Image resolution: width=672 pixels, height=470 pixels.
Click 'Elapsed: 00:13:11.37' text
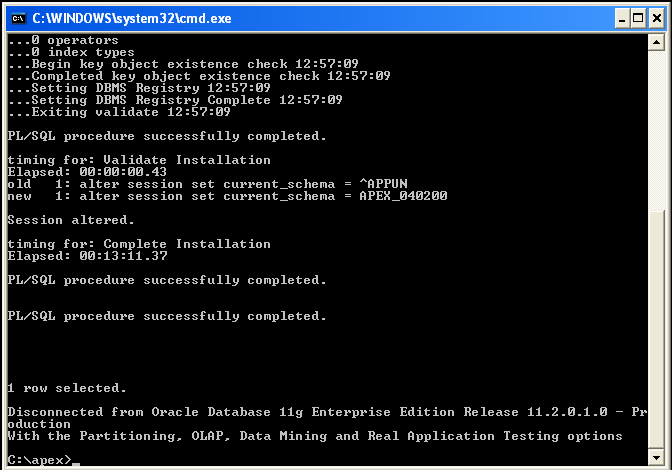click(x=87, y=256)
